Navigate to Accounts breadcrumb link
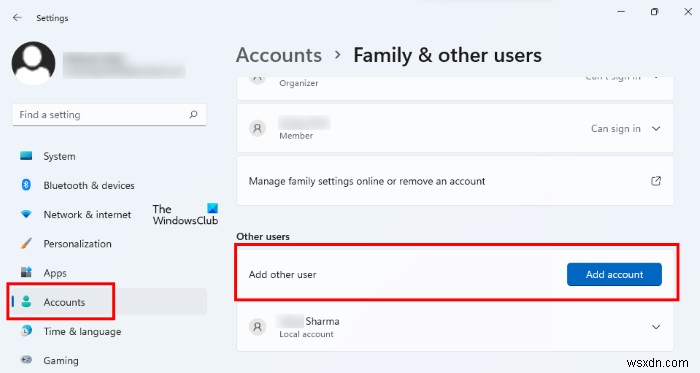Viewport: 700px width, 373px height. (279, 55)
